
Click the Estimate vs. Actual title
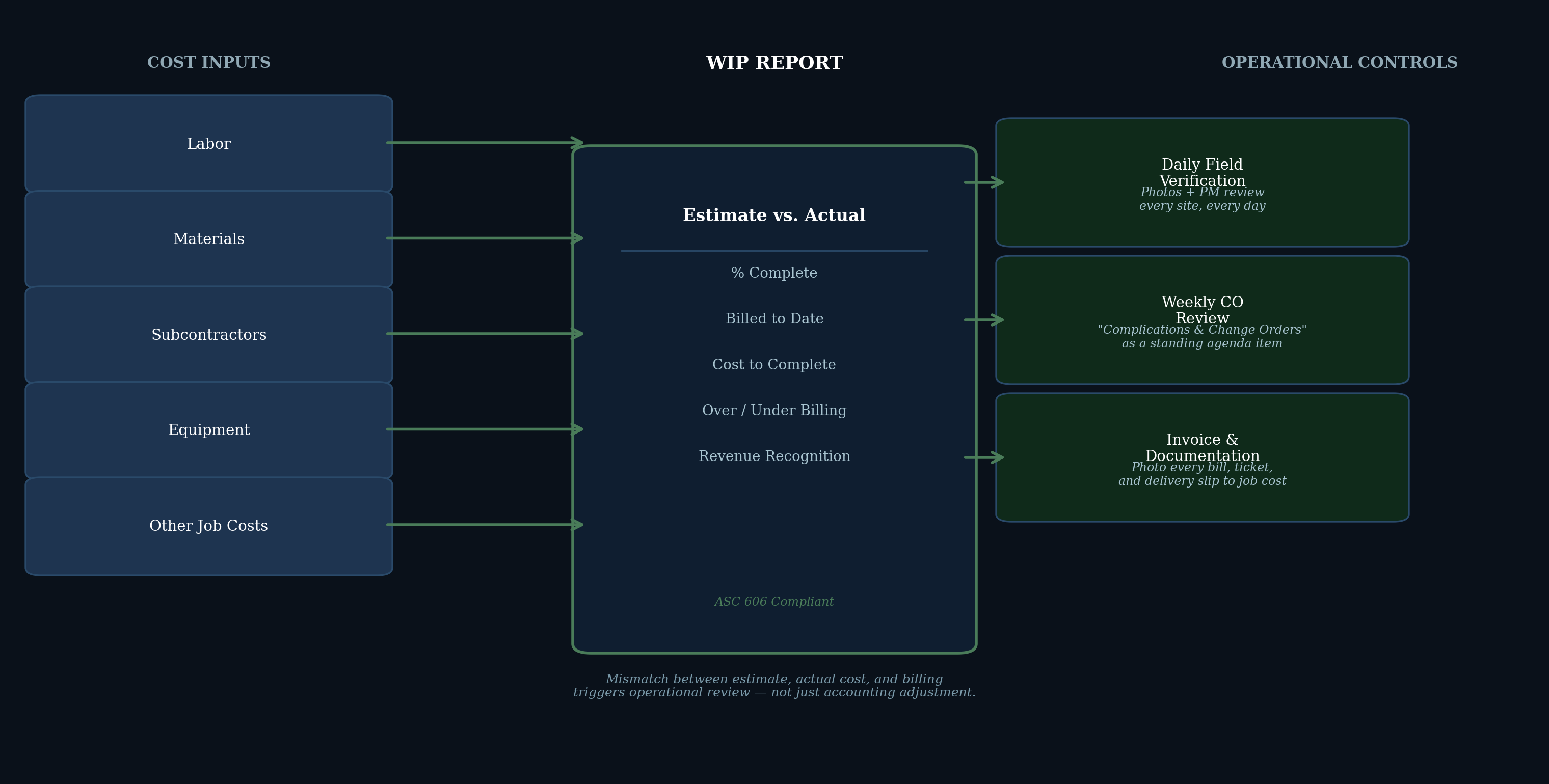(774, 215)
